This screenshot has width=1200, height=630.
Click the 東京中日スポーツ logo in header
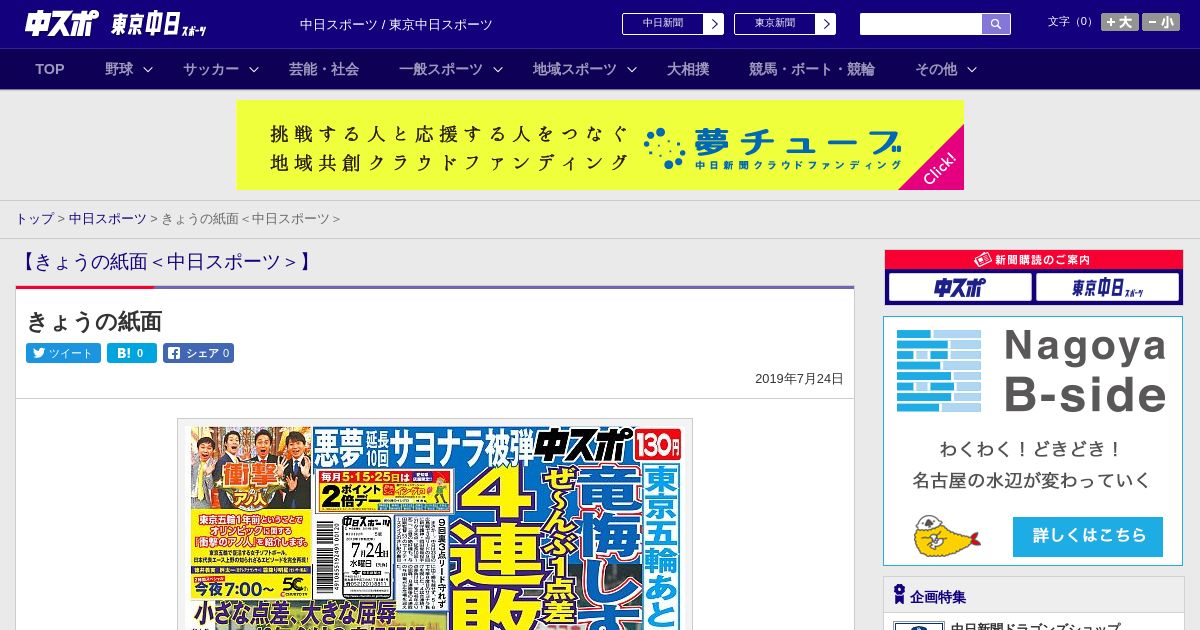[x=159, y=25]
